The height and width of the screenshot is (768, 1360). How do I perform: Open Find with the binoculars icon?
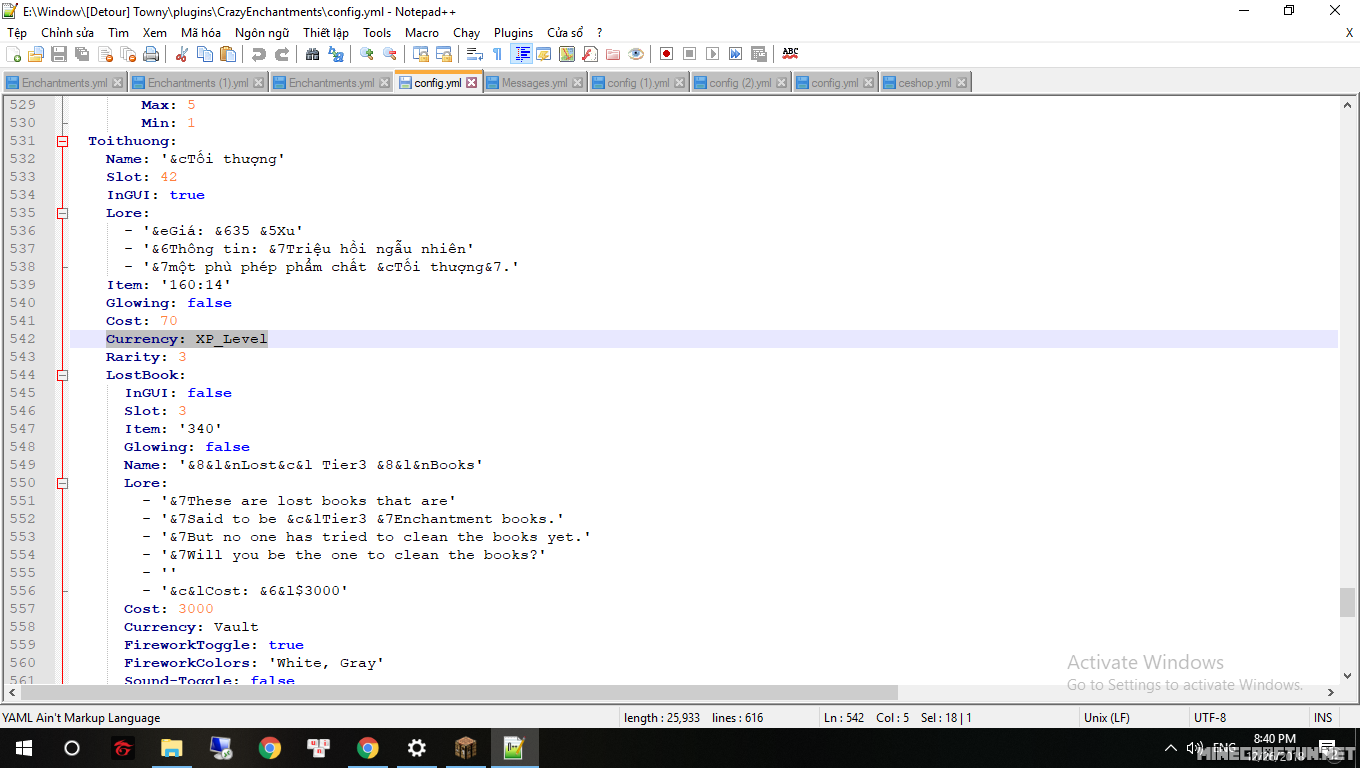click(313, 54)
